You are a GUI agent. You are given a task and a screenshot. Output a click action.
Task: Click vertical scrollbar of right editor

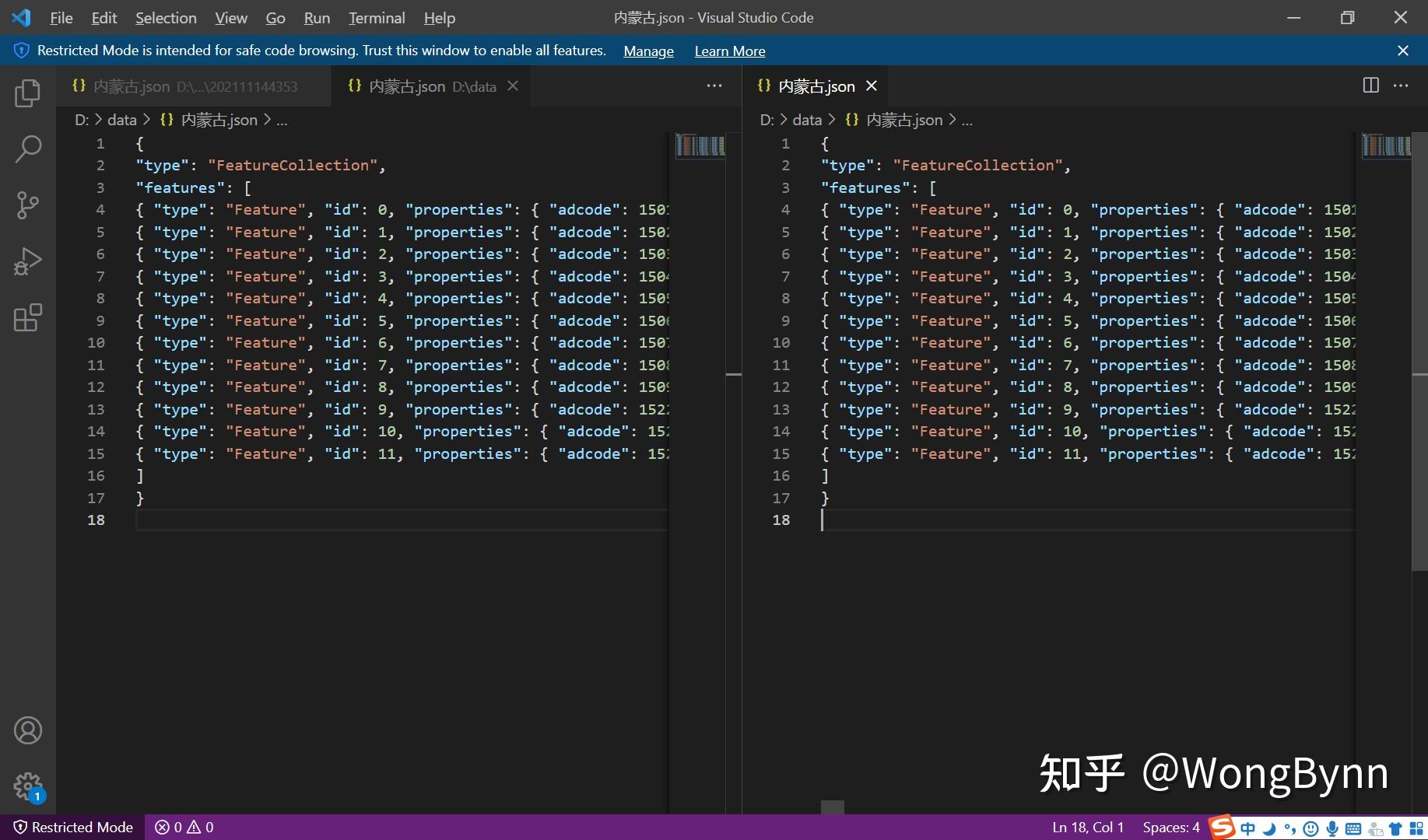(1419, 352)
